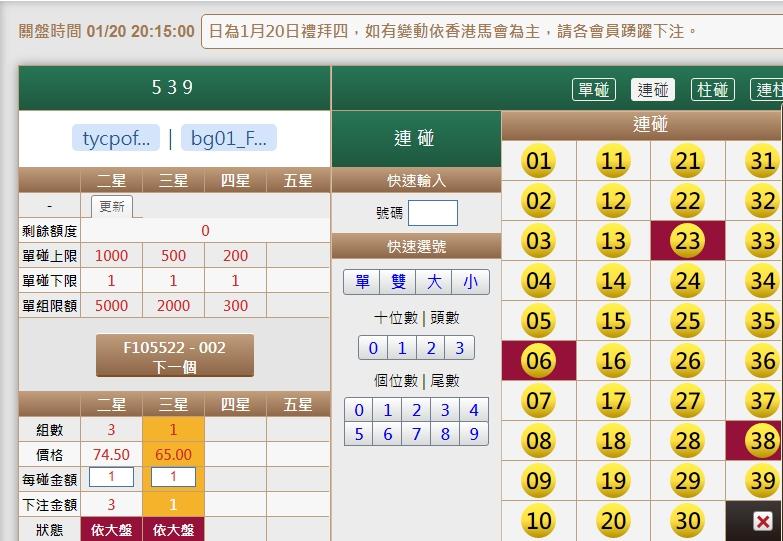Select yellow ball 15
The width and height of the screenshot is (783, 541).
click(x=613, y=321)
